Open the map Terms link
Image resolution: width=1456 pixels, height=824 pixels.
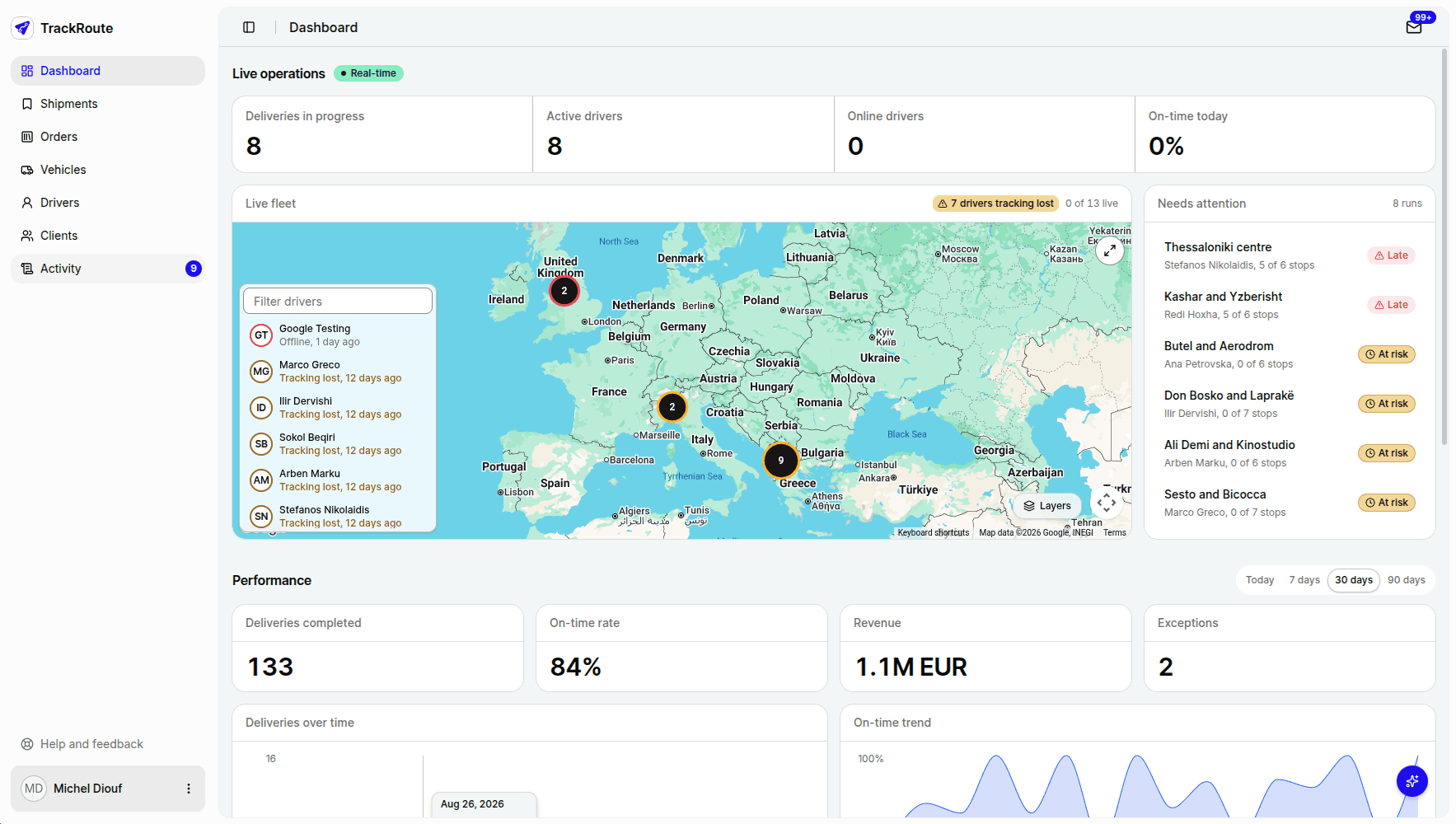pos(1115,533)
